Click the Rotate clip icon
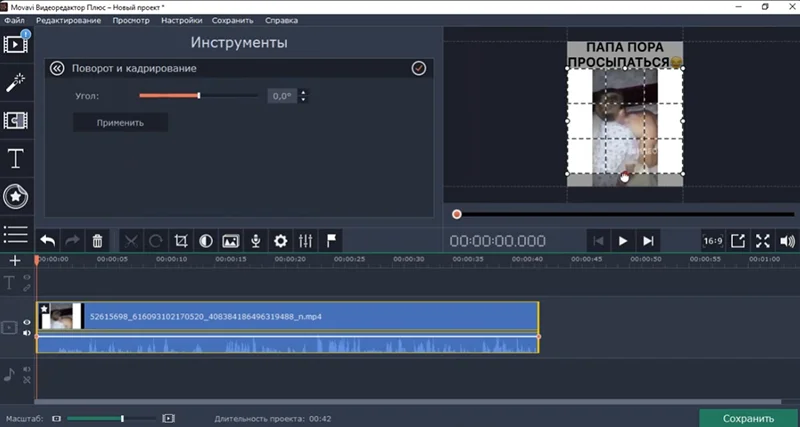The width and height of the screenshot is (800, 427). click(156, 241)
